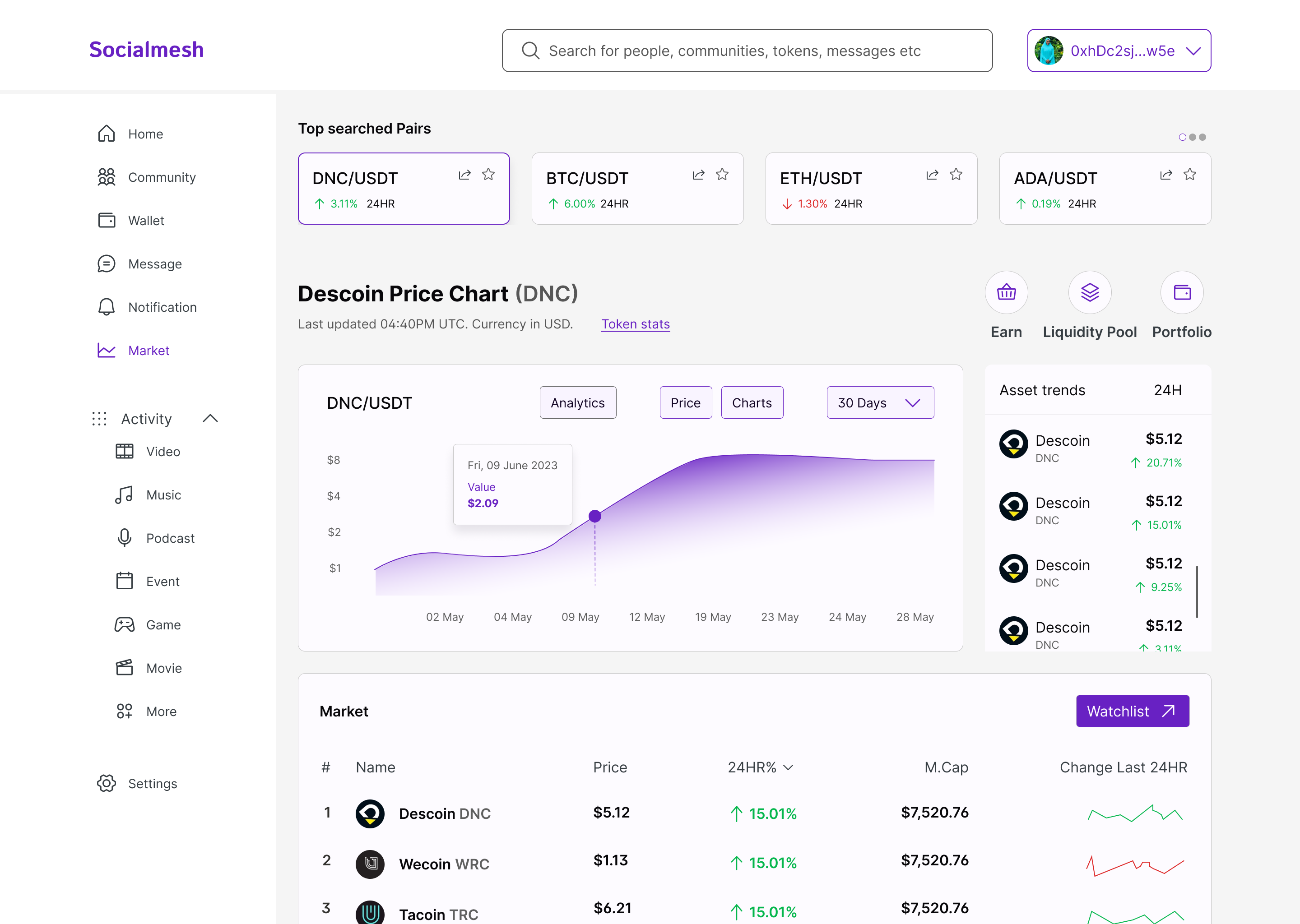Click the Notification bell icon in sidebar
The image size is (1300, 924).
107,307
